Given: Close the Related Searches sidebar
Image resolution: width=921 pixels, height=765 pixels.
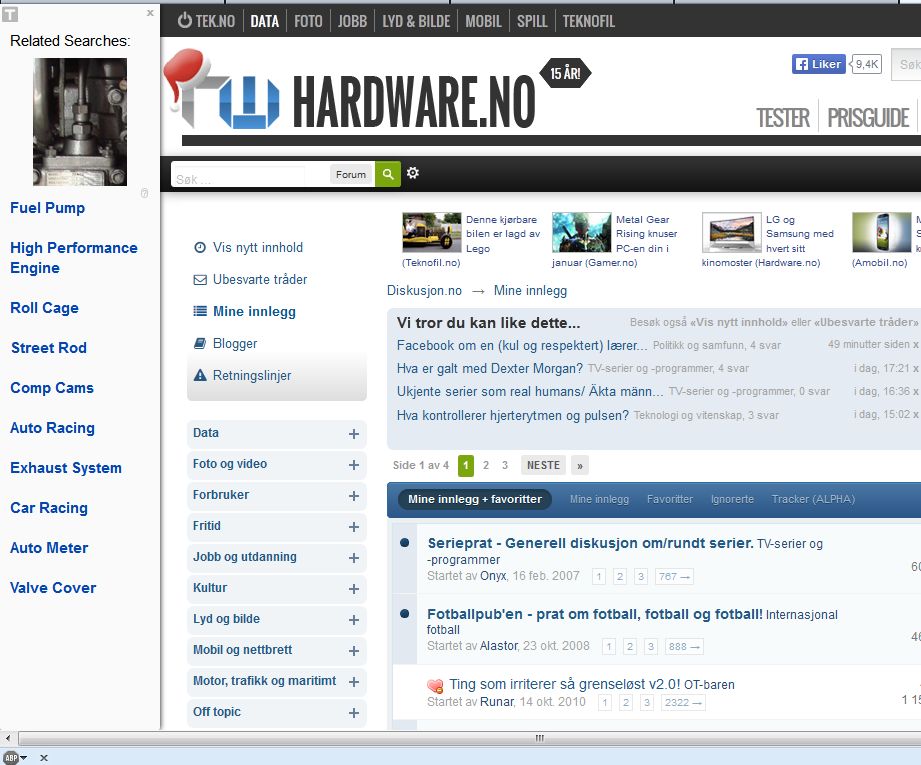Looking at the screenshot, I should point(150,13).
